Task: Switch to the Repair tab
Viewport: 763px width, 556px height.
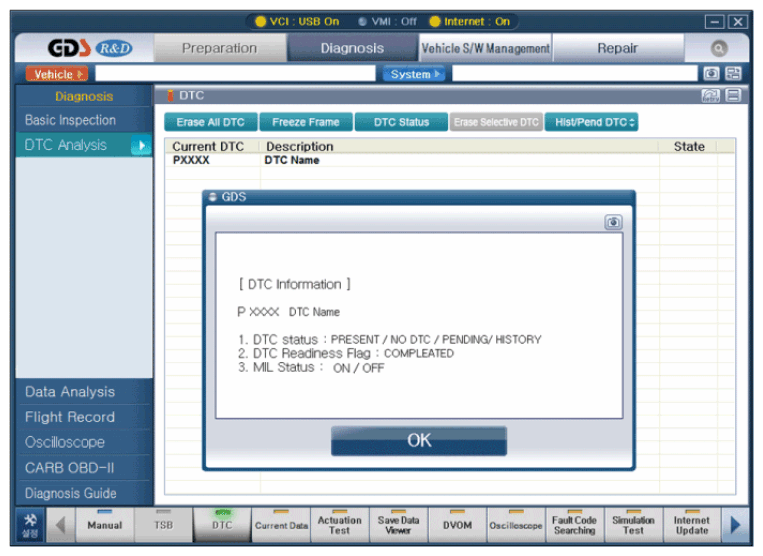Action: [617, 48]
